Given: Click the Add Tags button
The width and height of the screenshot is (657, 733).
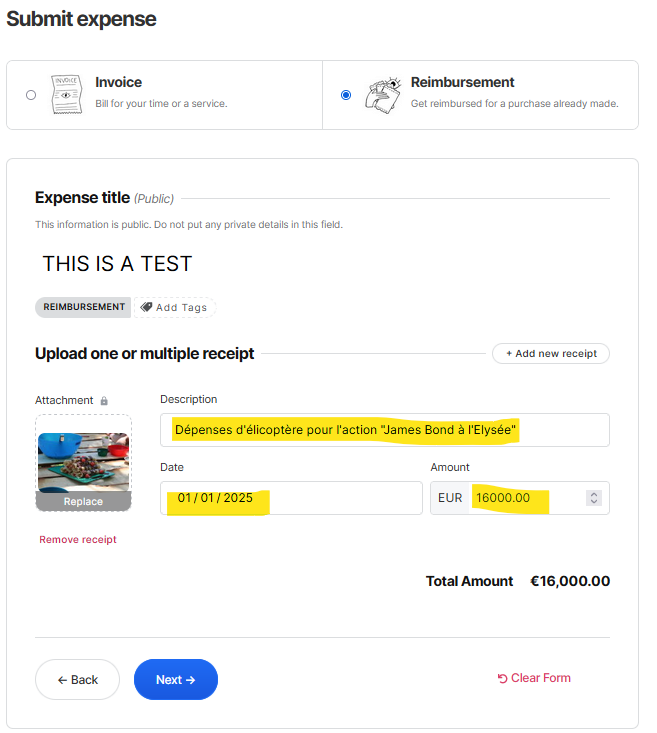Looking at the screenshot, I should [x=175, y=307].
